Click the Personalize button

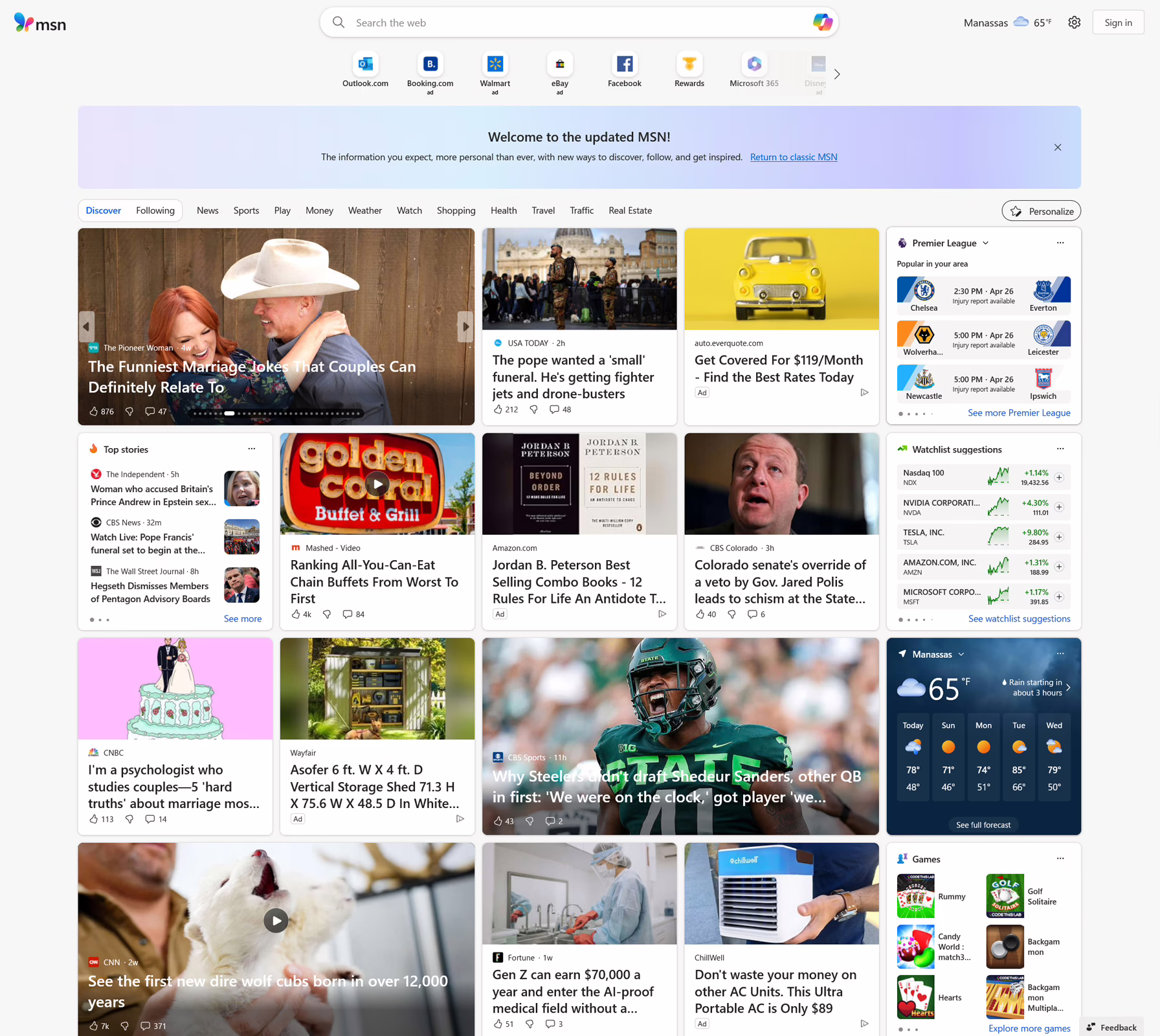1041,212
